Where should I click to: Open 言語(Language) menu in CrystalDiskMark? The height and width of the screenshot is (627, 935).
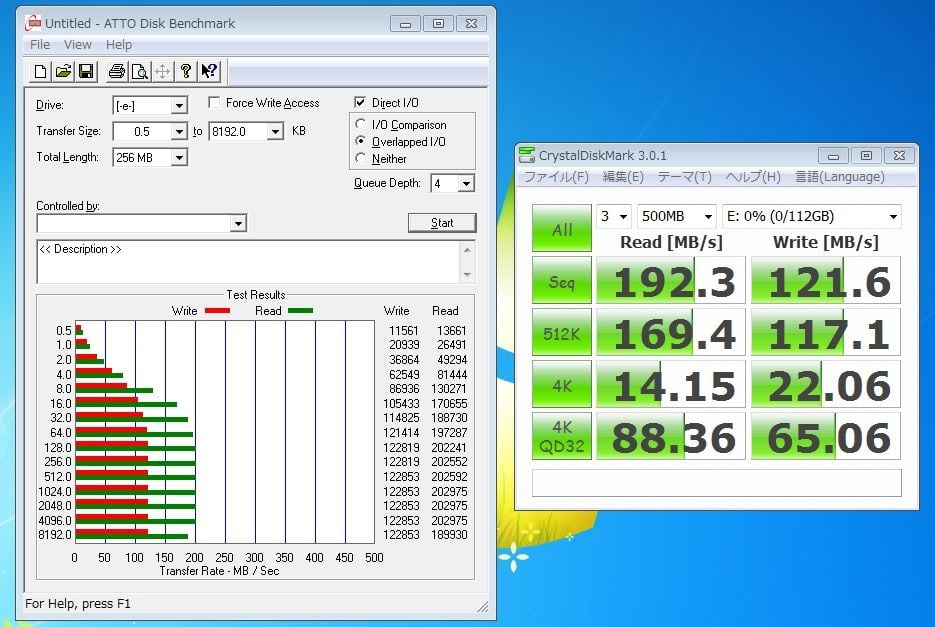tap(840, 177)
